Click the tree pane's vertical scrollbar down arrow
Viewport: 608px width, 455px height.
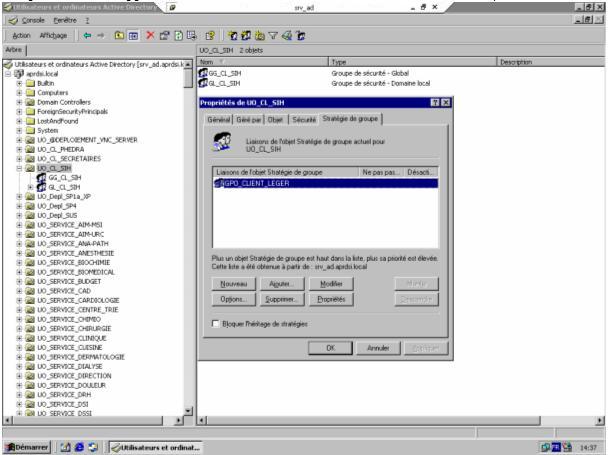[188, 411]
